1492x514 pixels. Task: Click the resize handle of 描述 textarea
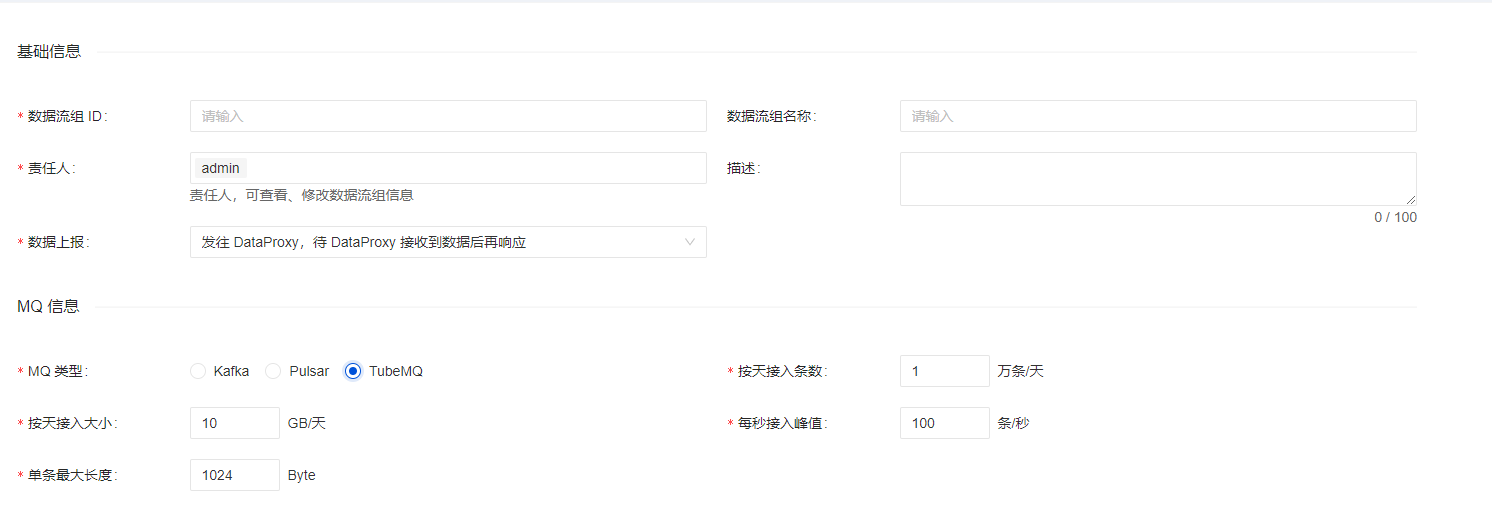[1410, 200]
